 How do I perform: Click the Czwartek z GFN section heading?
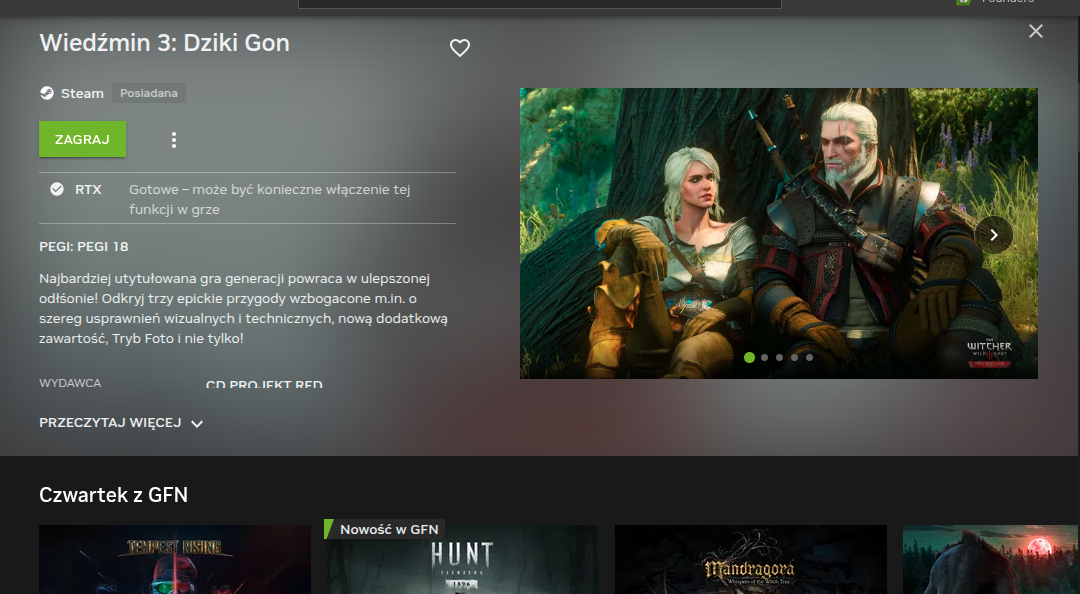tap(113, 494)
